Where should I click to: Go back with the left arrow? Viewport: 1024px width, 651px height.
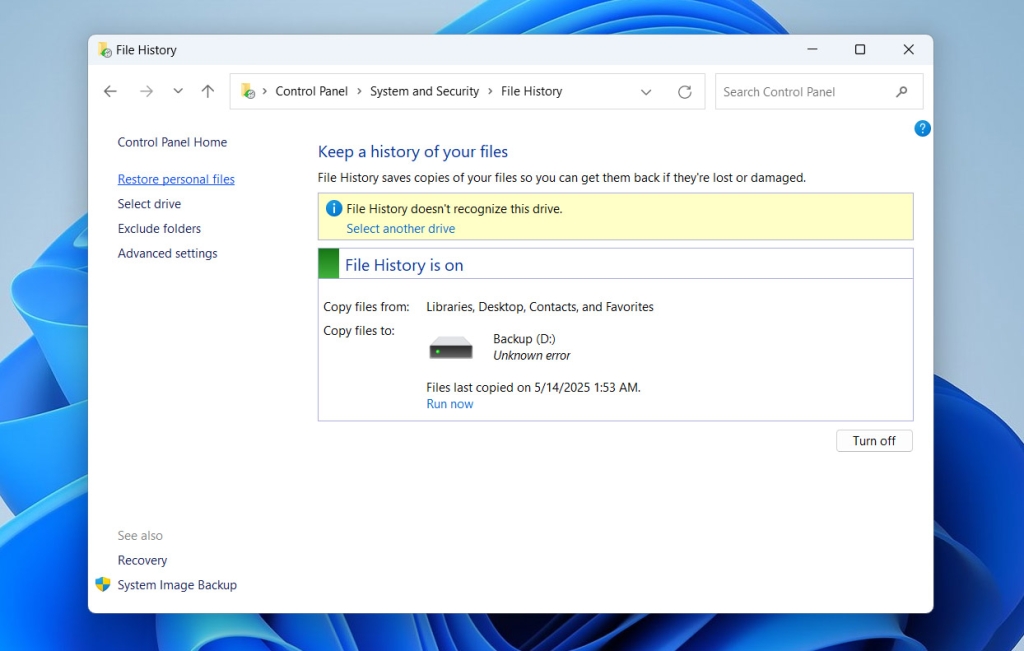110,91
